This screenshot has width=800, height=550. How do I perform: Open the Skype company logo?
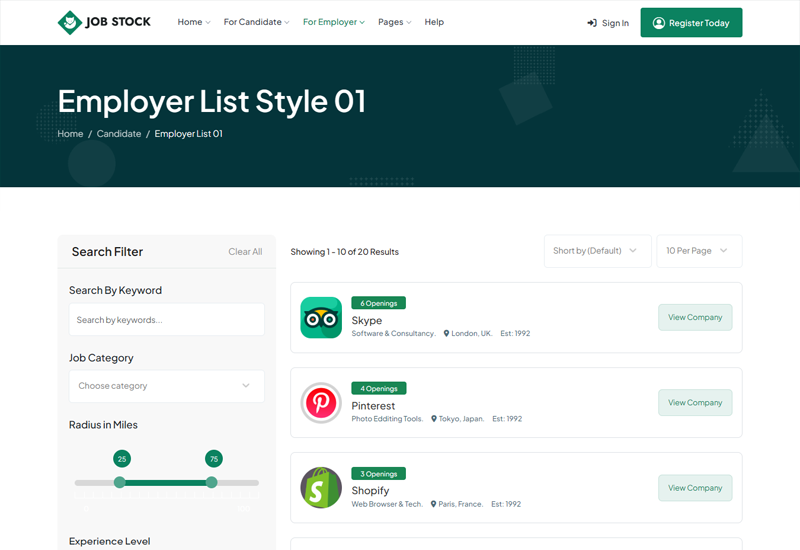[321, 317]
